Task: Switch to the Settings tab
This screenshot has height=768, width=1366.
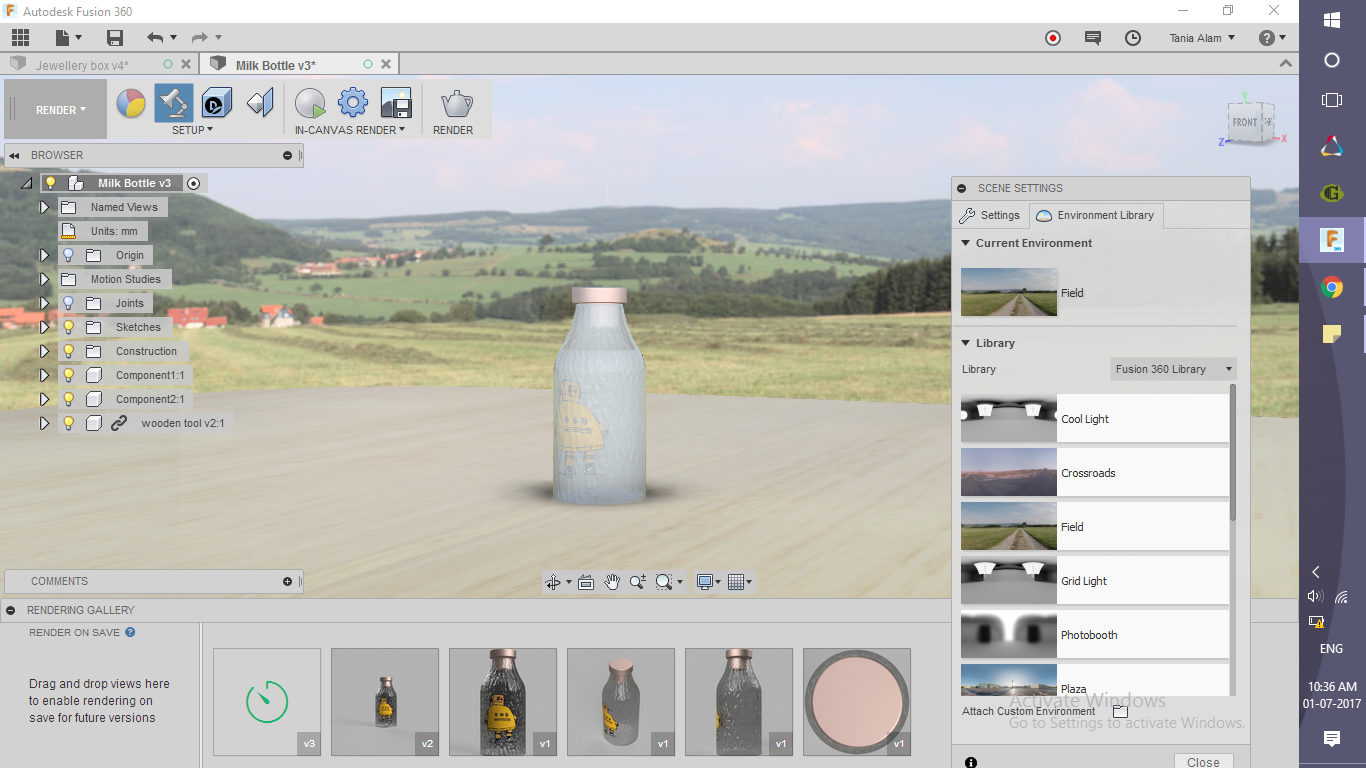Action: tap(990, 215)
